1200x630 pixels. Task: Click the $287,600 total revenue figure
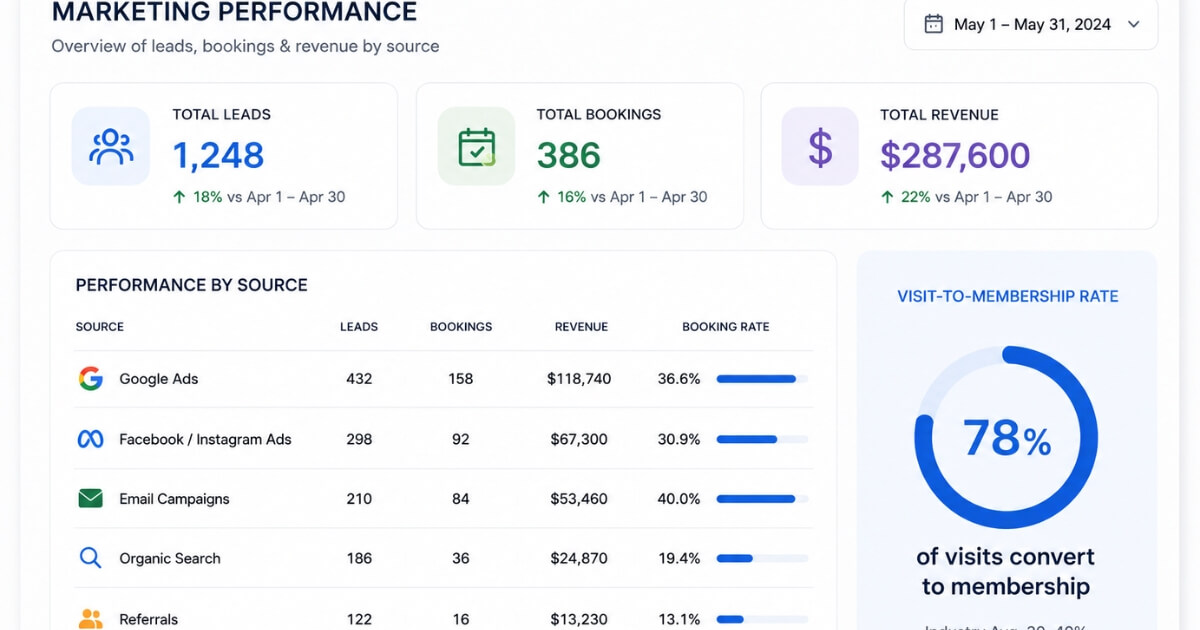955,155
